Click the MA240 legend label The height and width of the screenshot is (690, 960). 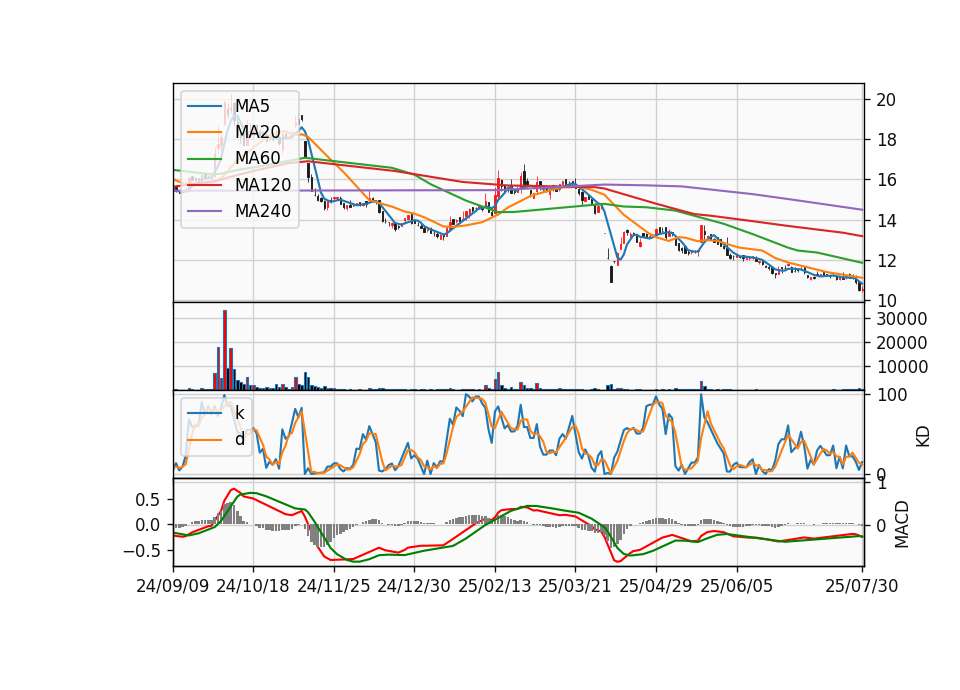263,211
